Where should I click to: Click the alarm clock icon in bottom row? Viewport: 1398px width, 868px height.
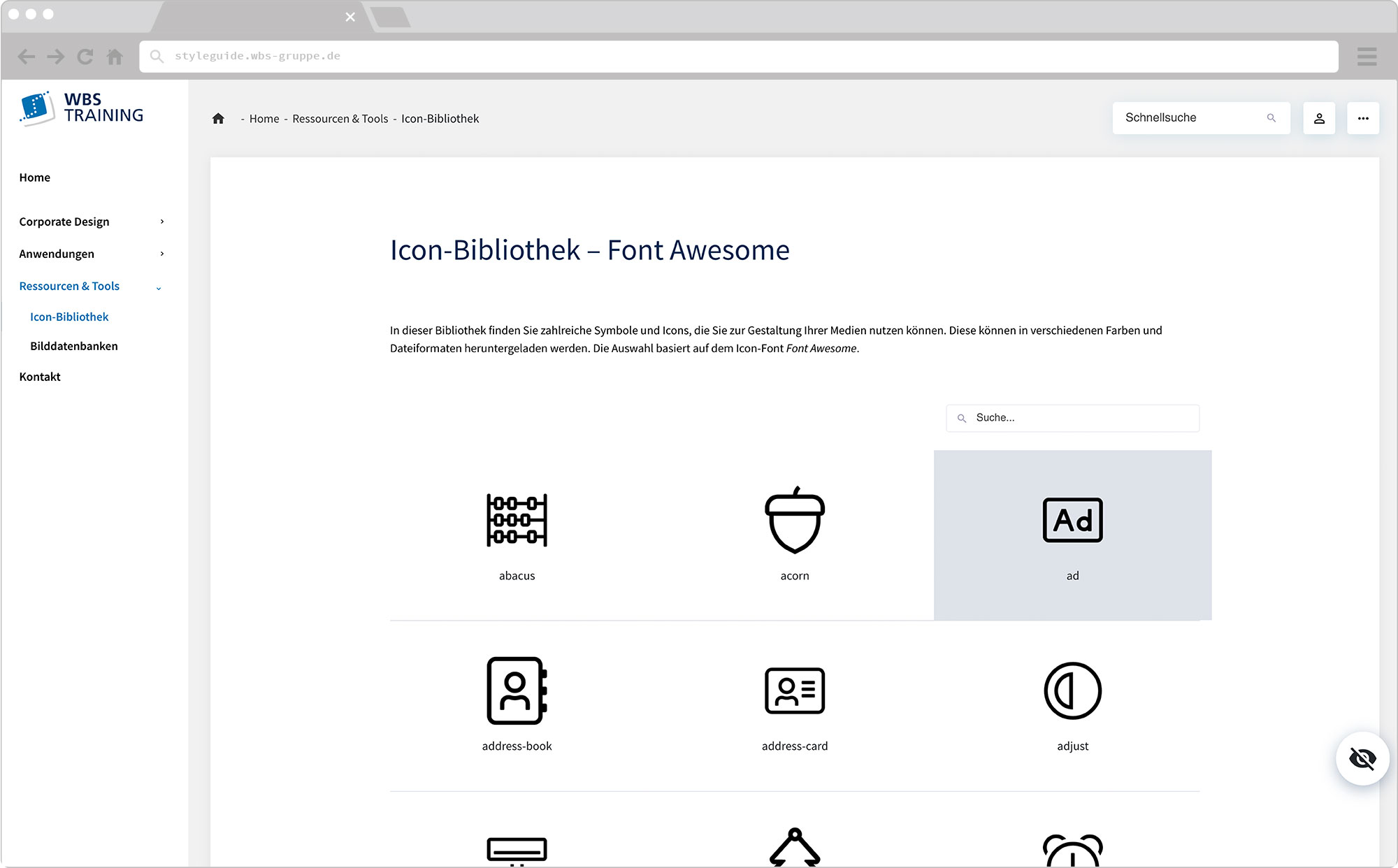click(1072, 850)
